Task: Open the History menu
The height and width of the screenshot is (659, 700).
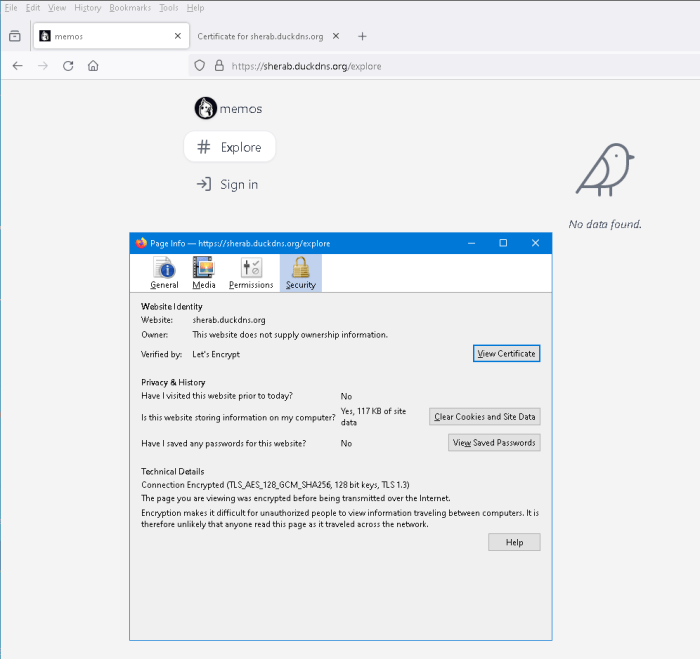Action: (87, 8)
